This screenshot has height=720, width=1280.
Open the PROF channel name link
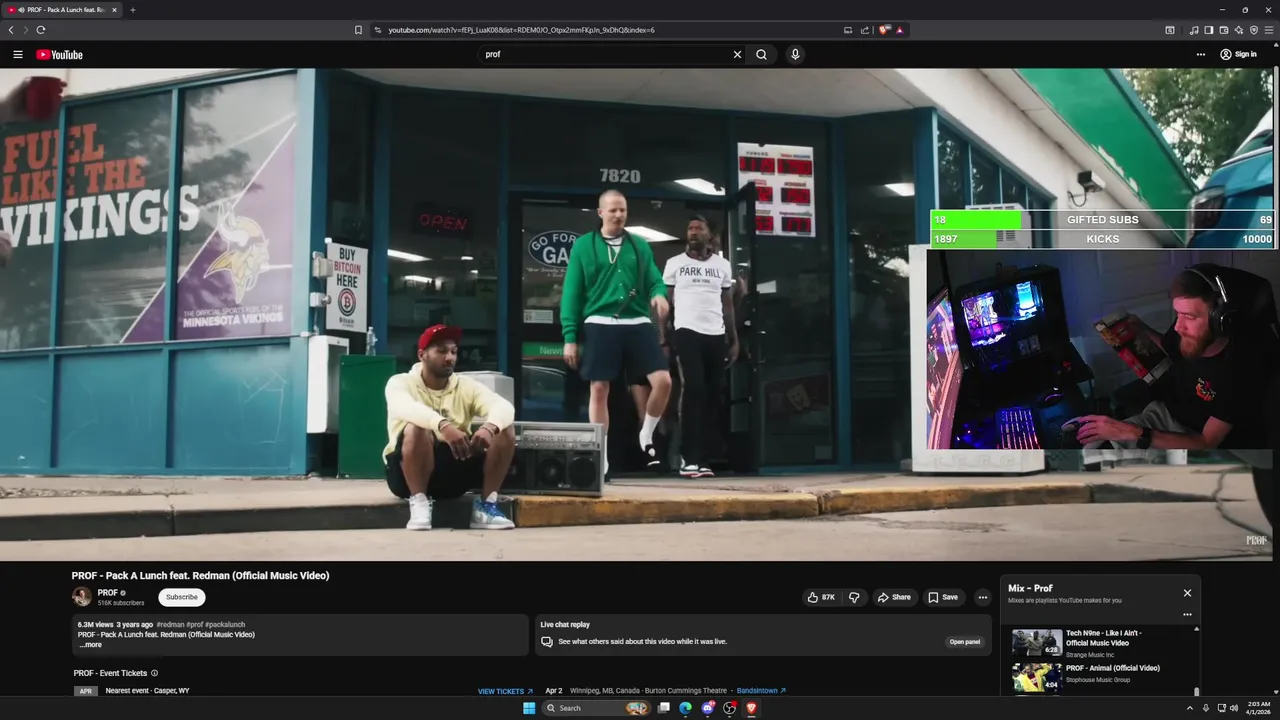(x=107, y=593)
